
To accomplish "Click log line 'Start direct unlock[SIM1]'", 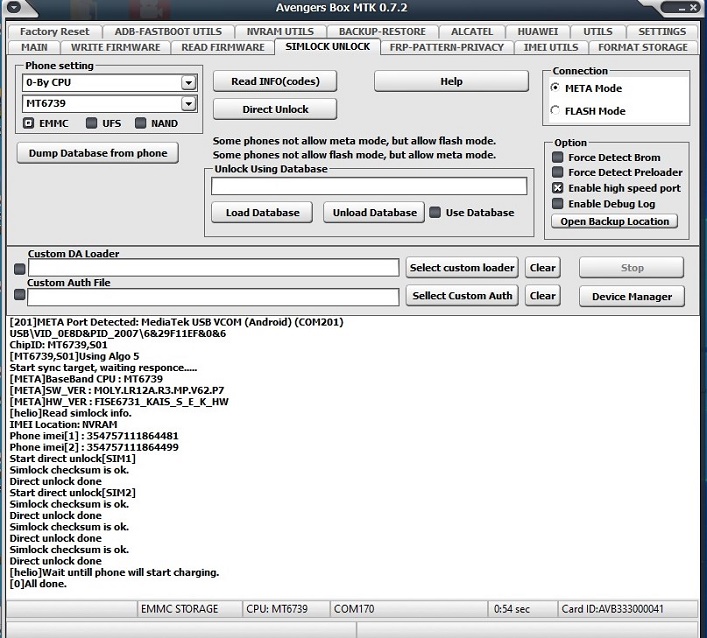I will (73, 459).
